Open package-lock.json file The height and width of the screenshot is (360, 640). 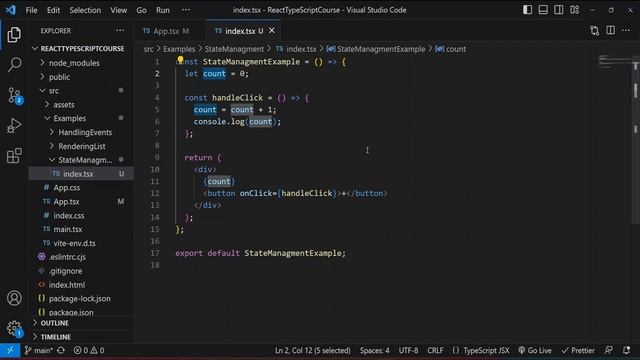point(80,299)
